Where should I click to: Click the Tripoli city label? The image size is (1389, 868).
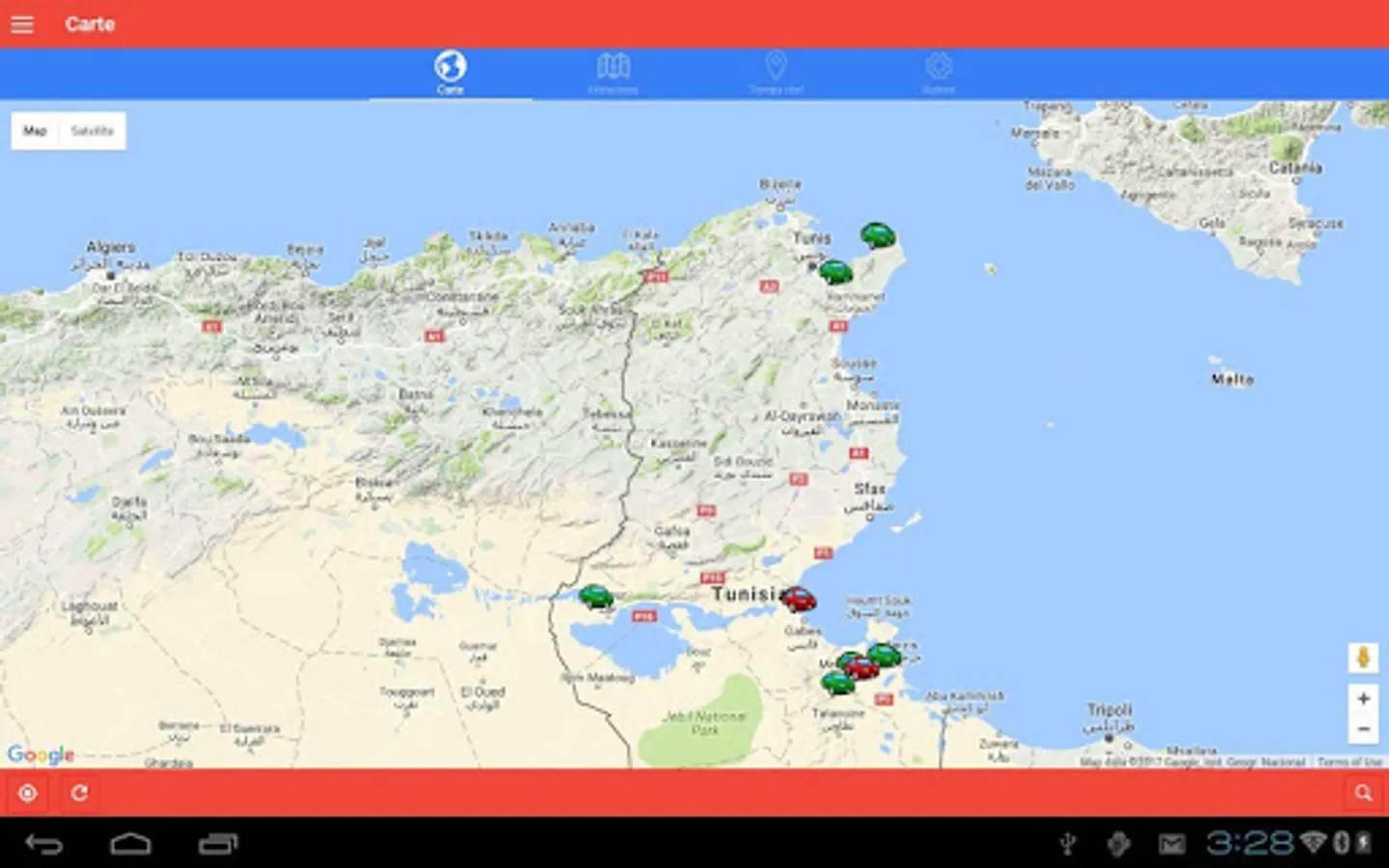click(1109, 710)
